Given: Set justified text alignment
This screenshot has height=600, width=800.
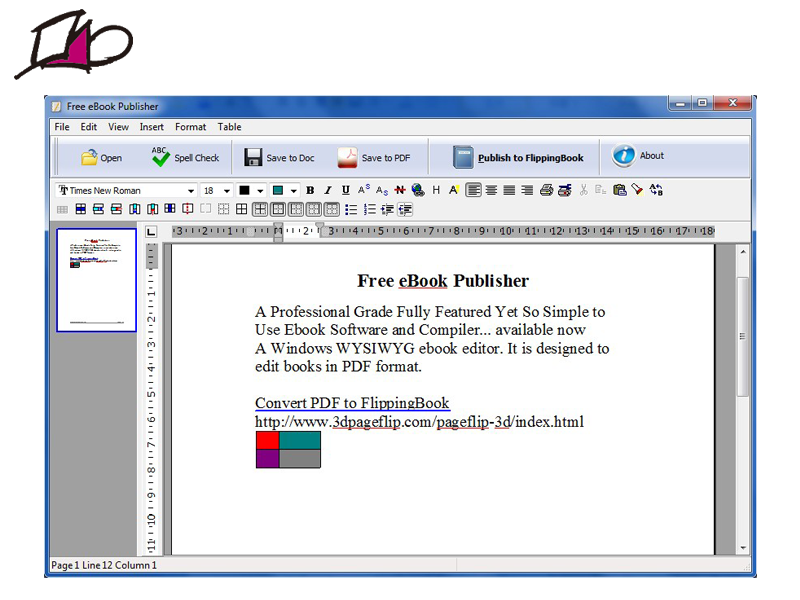Looking at the screenshot, I should 509,190.
